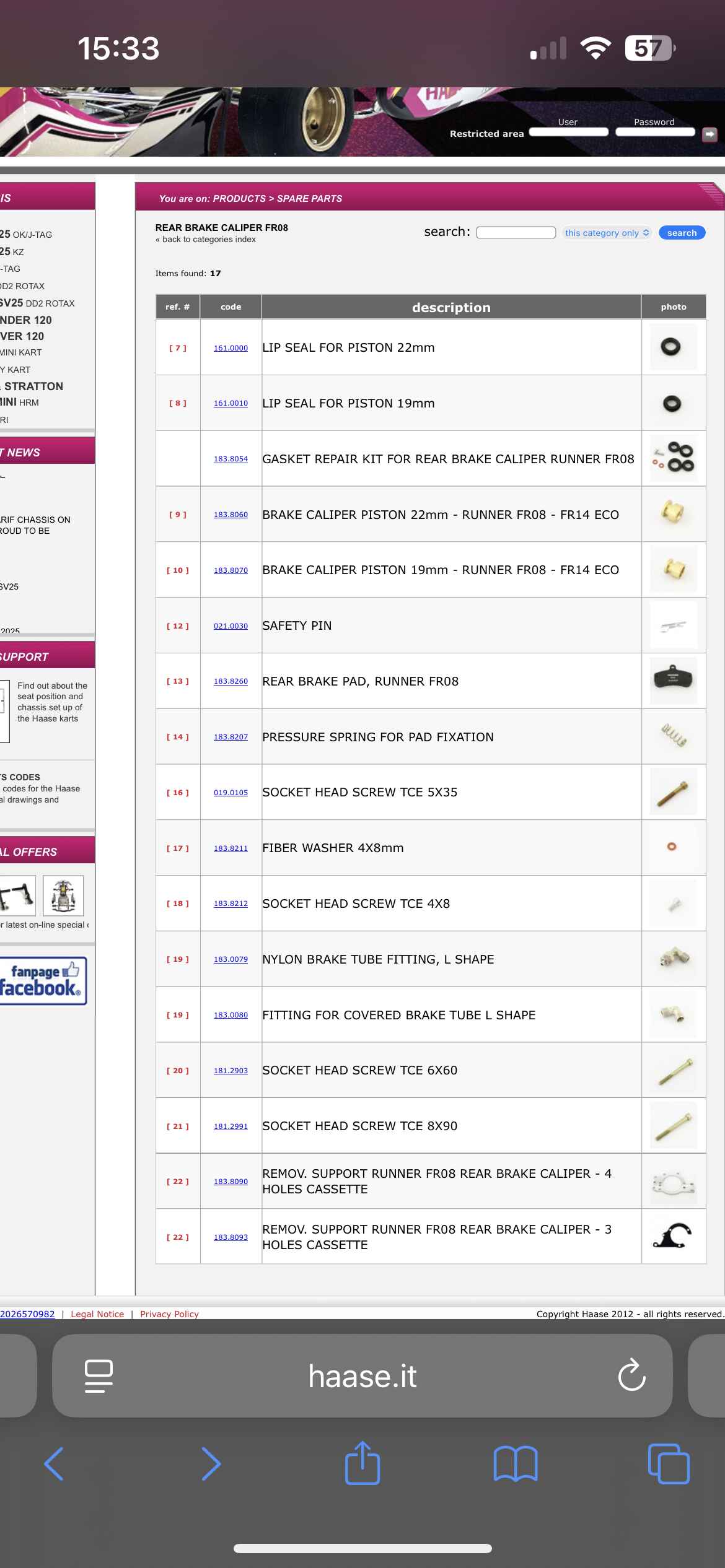The width and height of the screenshot is (725, 1568).
Task: Open part code 183.8093
Action: 231,1237
